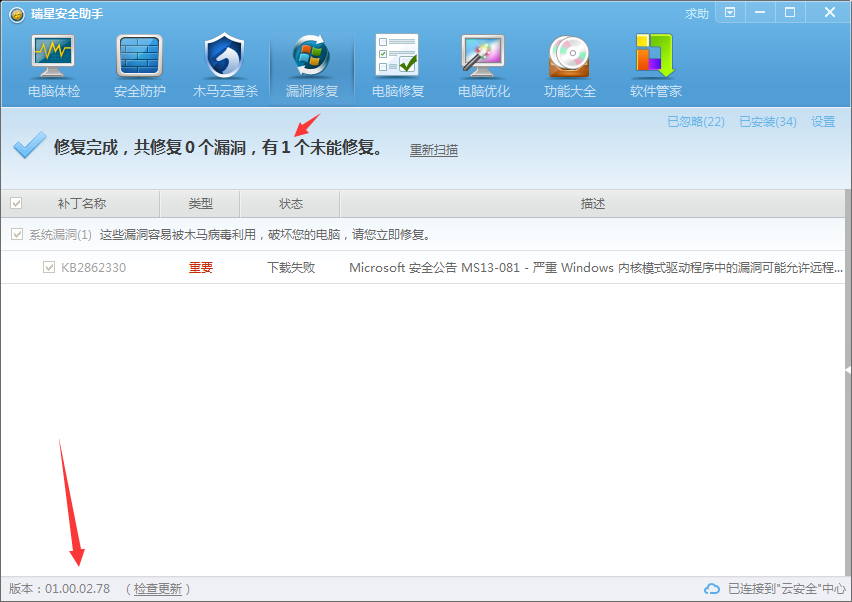
Task: Click the MS13-081 description text
Action: point(596,267)
